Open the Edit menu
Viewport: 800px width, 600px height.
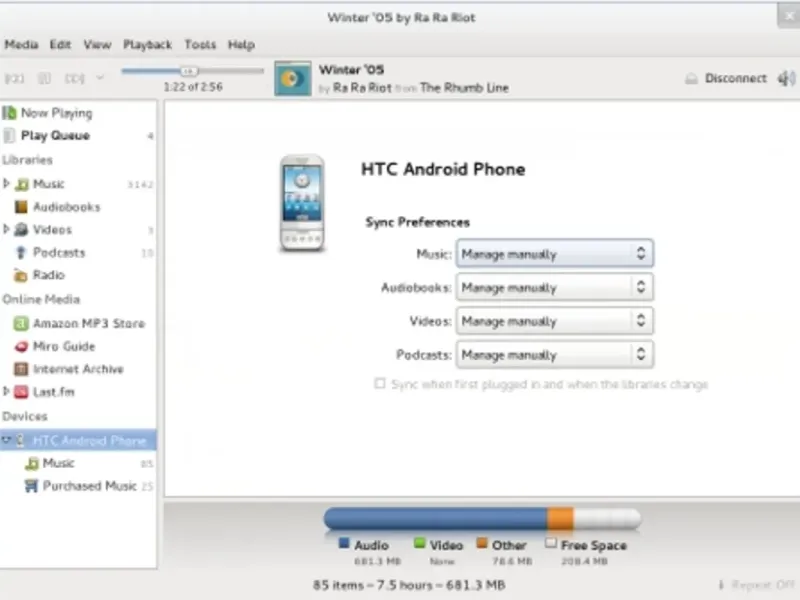pos(60,45)
